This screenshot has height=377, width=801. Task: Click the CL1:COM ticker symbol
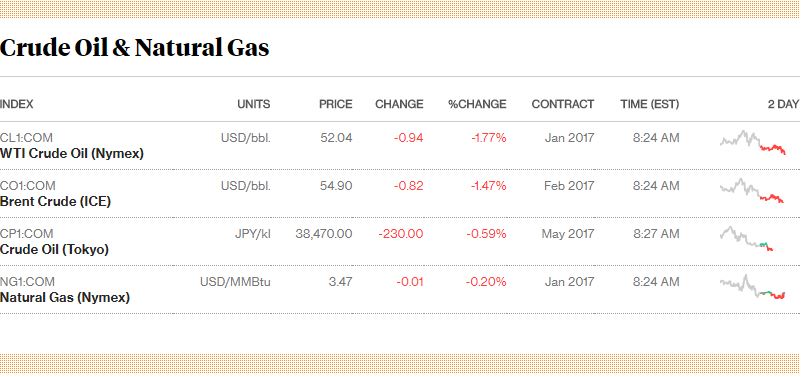pos(26,138)
